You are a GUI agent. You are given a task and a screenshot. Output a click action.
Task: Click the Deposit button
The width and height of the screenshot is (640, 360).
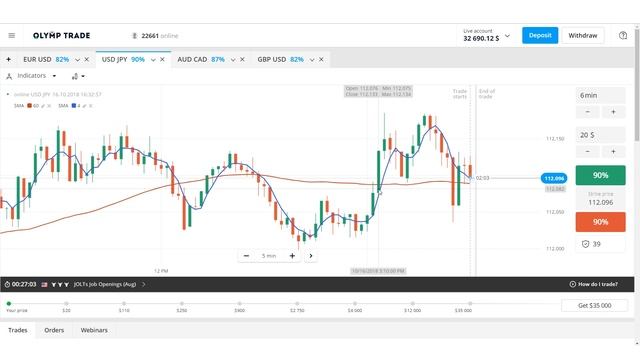pyautogui.click(x=540, y=36)
